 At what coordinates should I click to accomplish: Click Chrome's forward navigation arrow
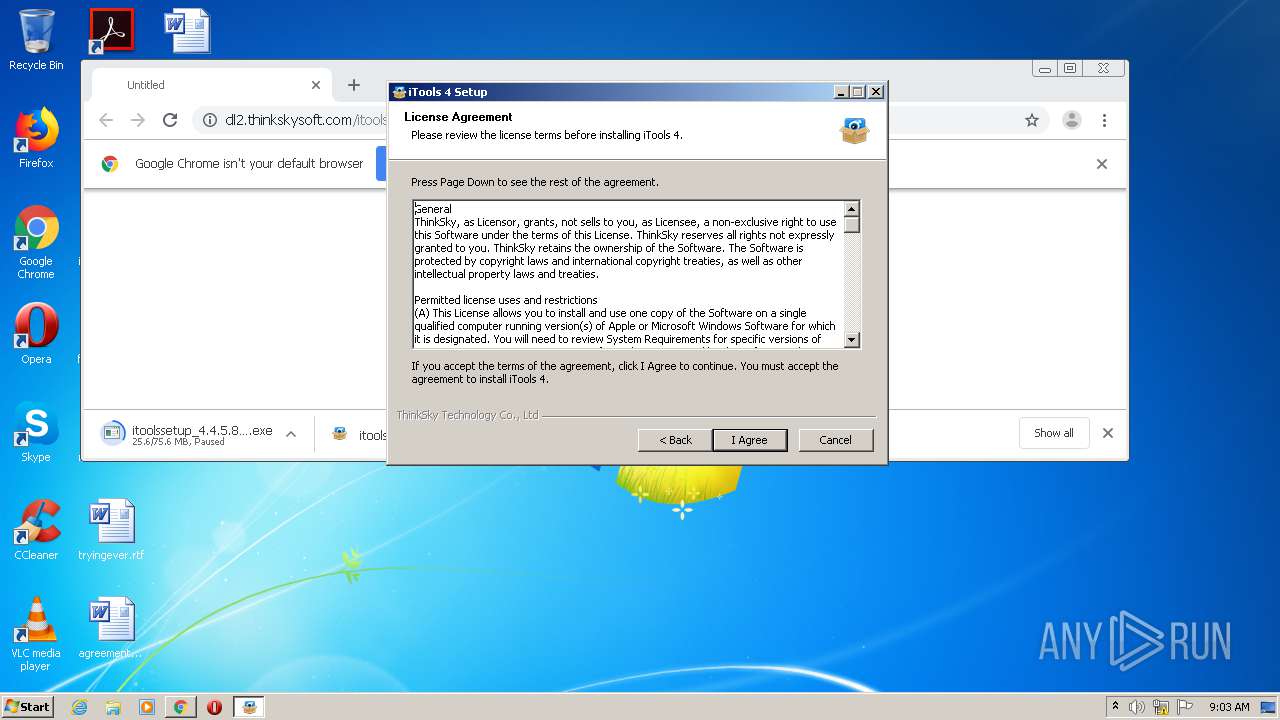[x=138, y=120]
